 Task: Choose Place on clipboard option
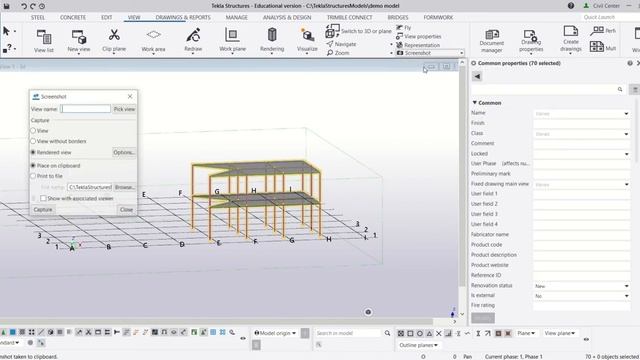pos(33,166)
